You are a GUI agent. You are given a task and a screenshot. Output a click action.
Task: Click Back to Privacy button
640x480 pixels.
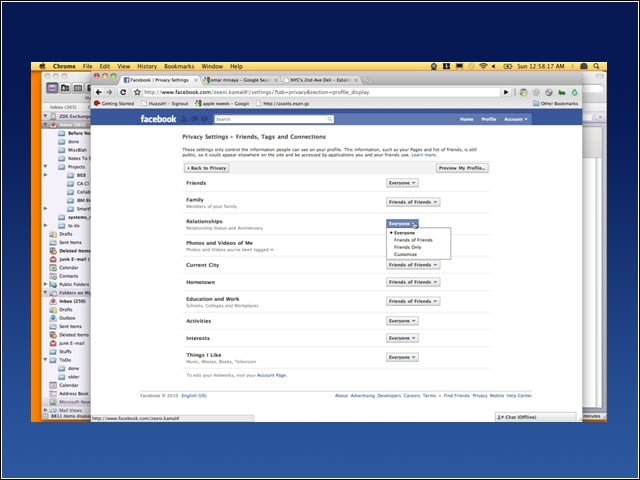207,168
